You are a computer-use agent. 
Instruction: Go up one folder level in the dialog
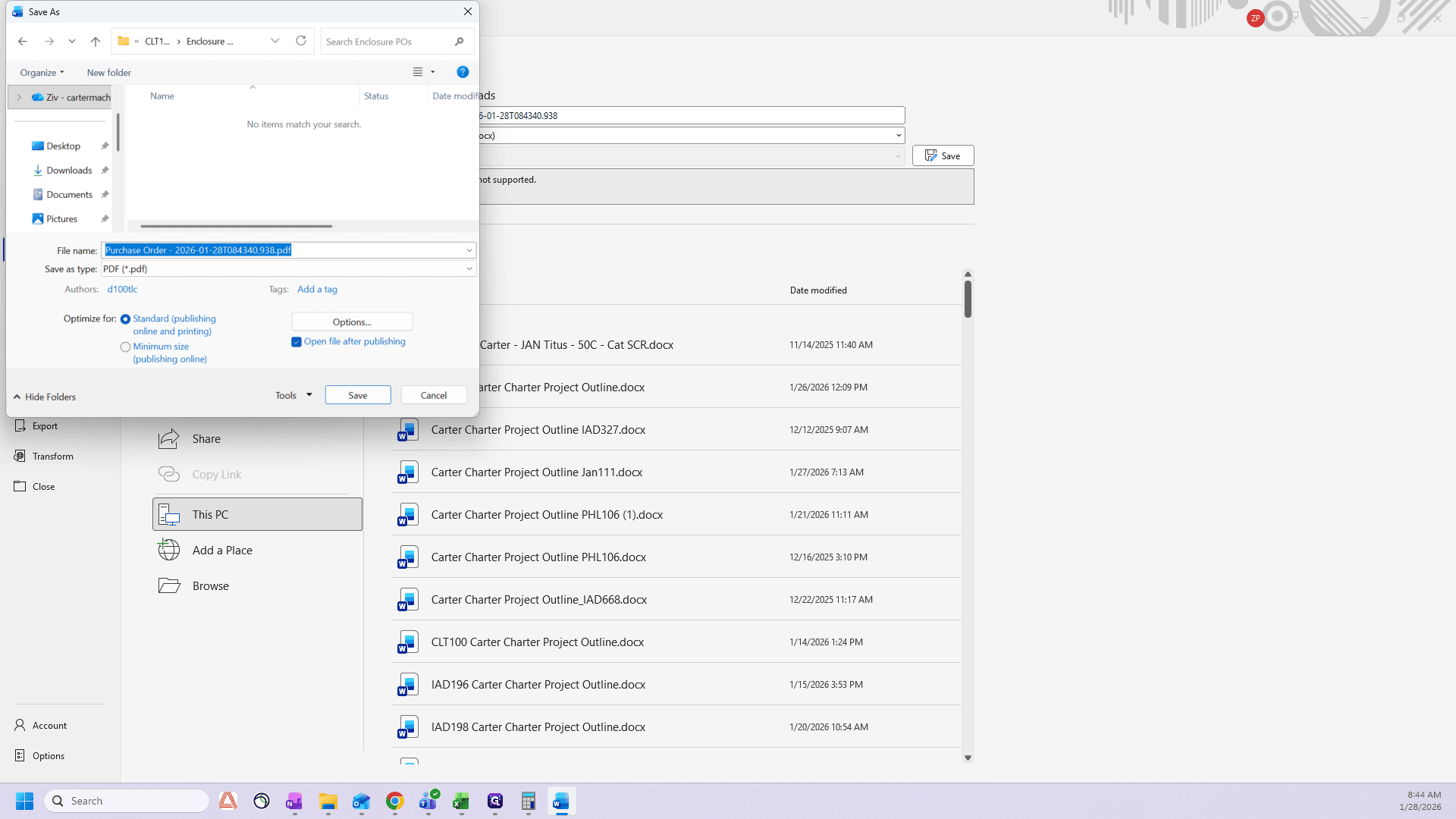pos(96,42)
